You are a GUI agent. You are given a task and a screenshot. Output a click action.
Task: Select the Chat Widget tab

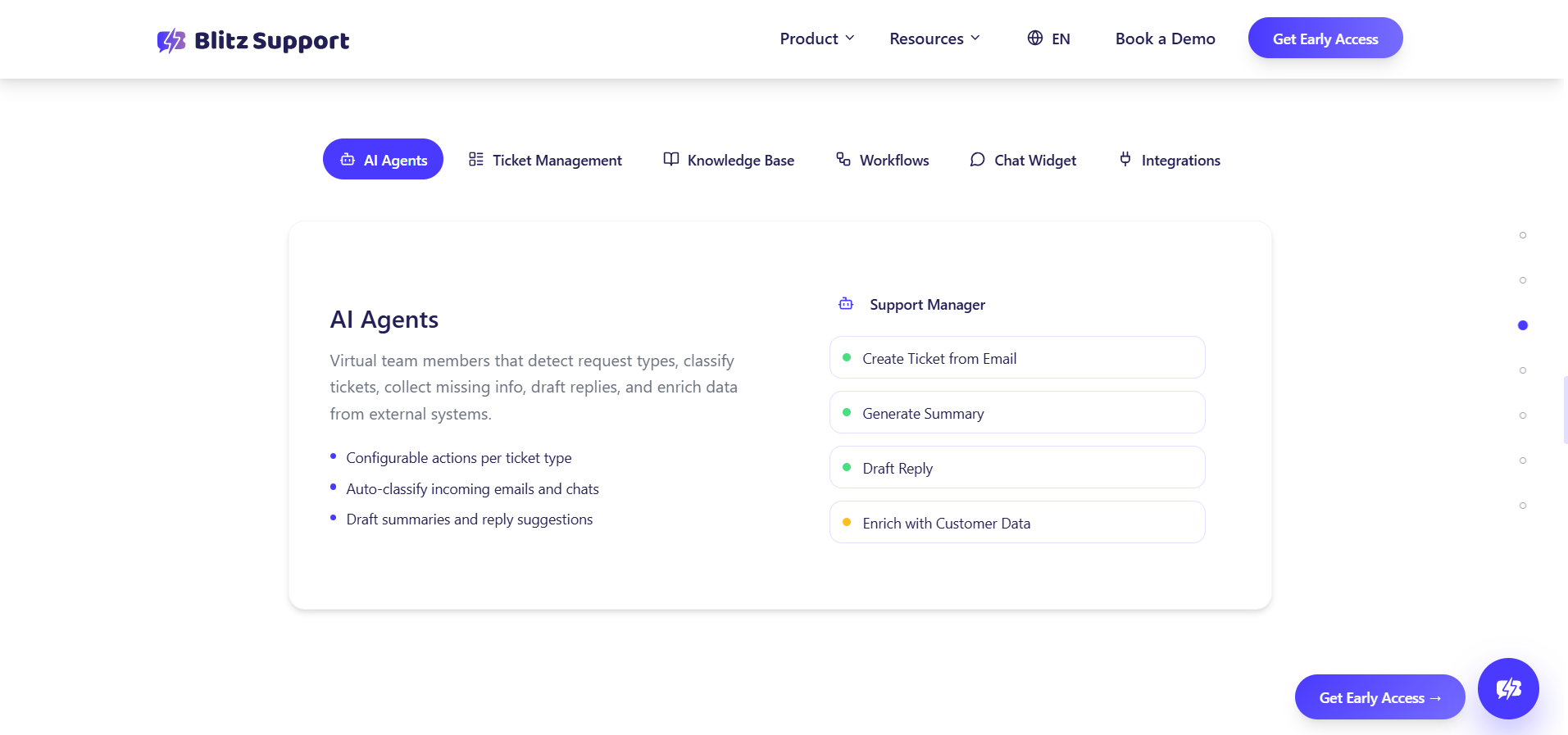pyautogui.click(x=1023, y=160)
